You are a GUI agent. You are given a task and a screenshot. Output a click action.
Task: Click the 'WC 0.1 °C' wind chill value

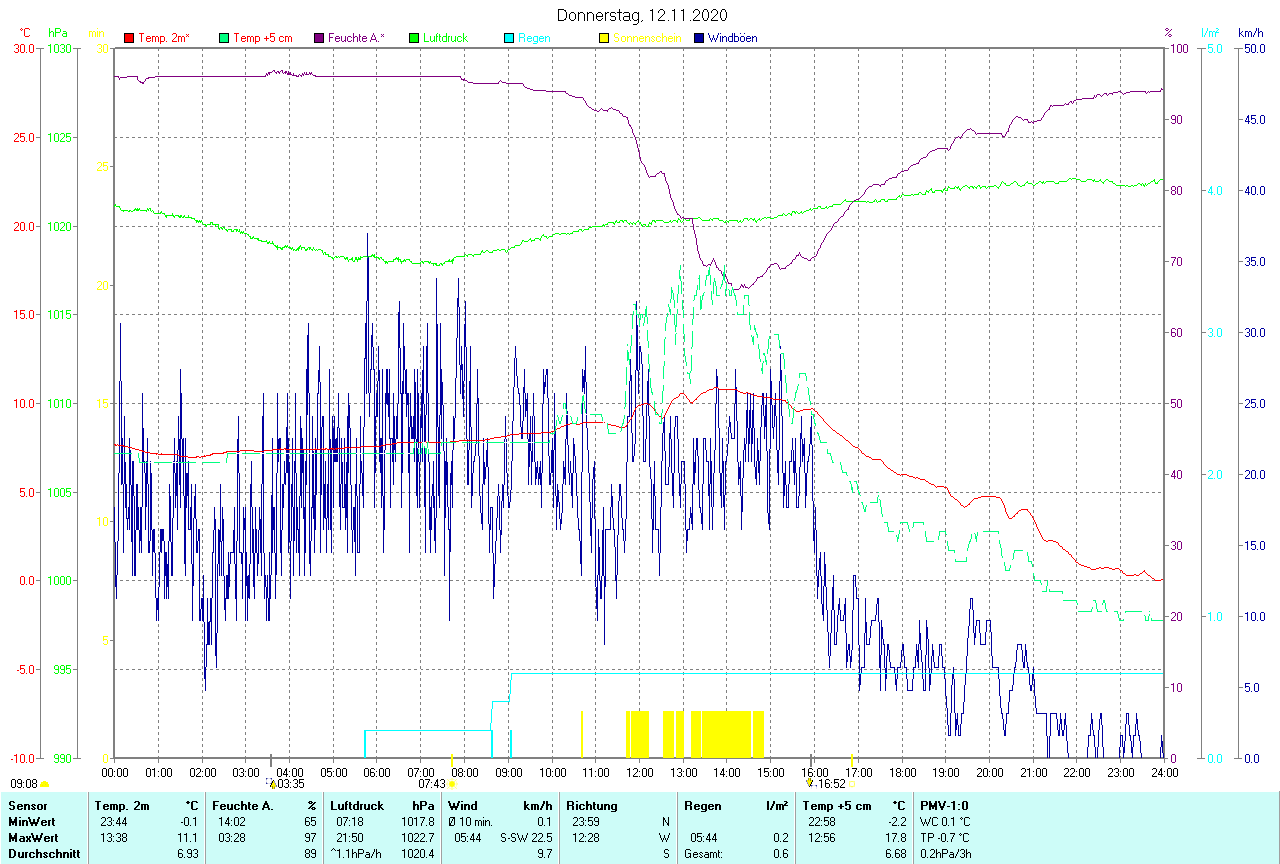click(945, 822)
